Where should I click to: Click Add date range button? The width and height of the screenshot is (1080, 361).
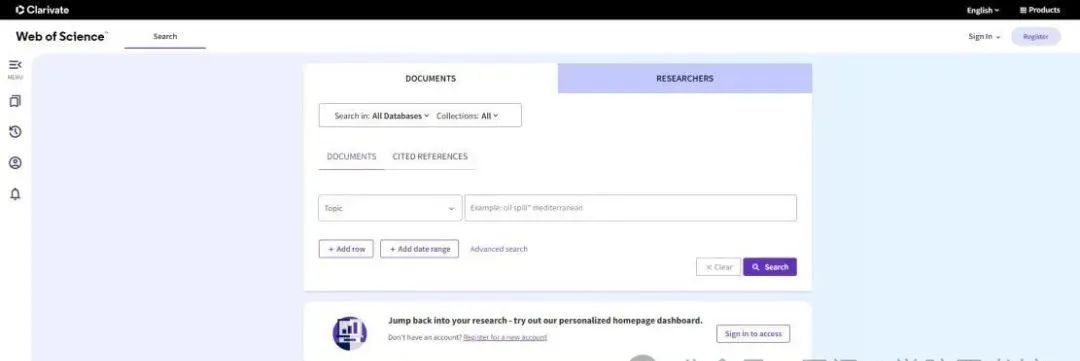(x=419, y=249)
